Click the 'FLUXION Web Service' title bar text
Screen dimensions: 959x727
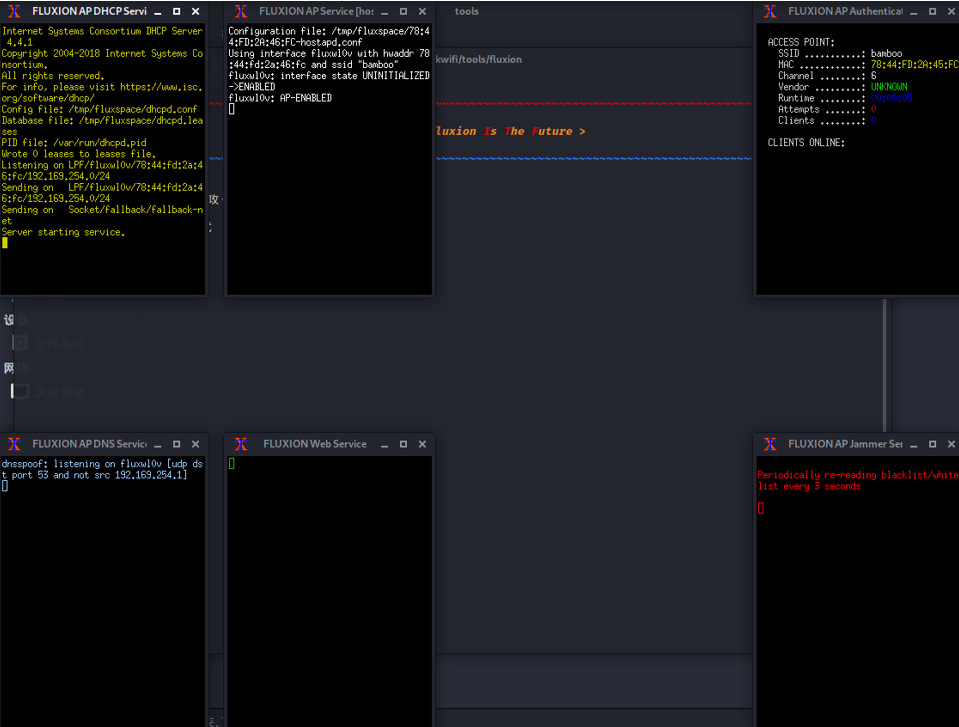point(315,444)
